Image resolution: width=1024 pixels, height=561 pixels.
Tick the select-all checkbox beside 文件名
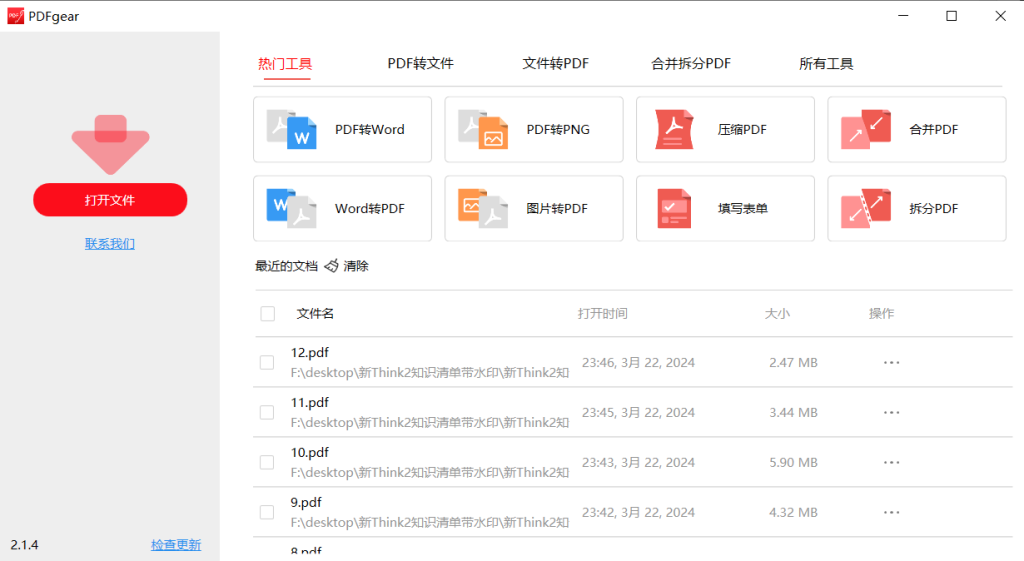[x=268, y=313]
